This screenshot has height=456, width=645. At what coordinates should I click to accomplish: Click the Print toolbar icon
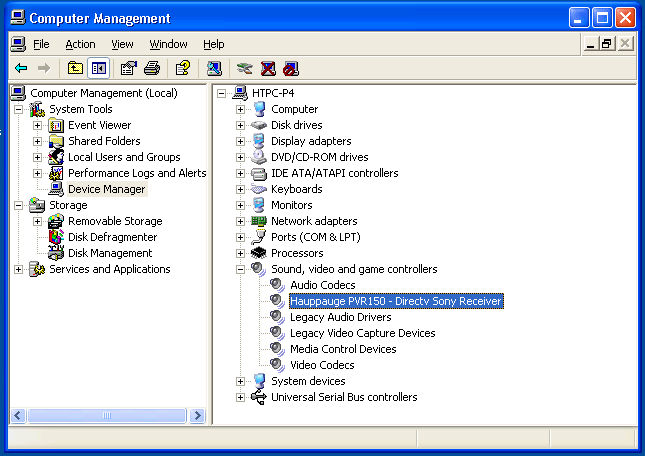coord(151,68)
